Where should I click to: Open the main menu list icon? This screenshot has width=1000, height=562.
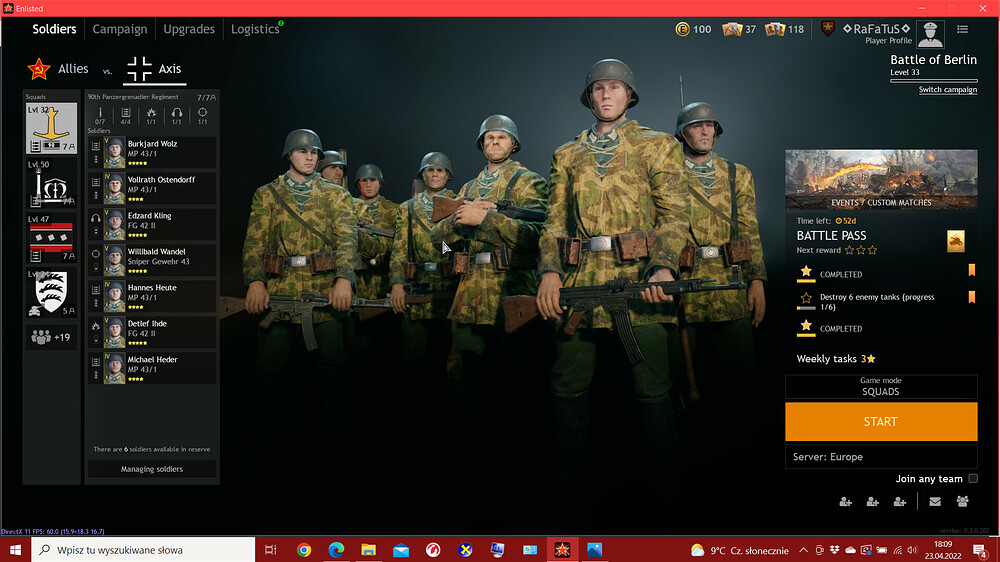pyautogui.click(x=962, y=29)
